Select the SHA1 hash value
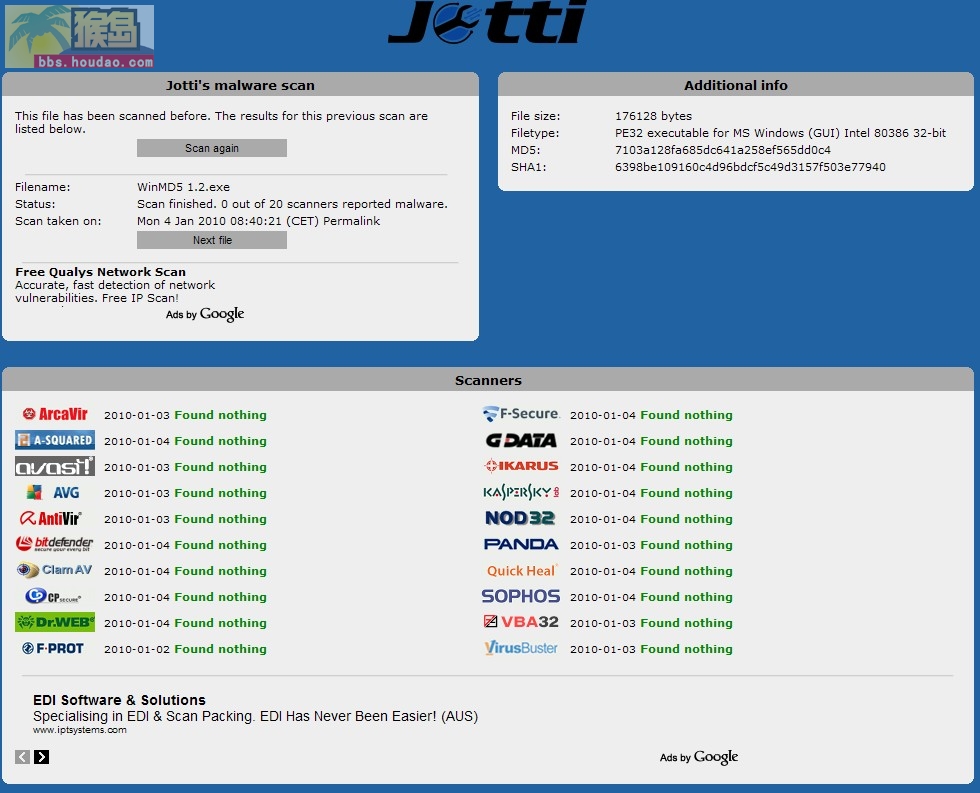This screenshot has width=980, height=793. point(750,167)
